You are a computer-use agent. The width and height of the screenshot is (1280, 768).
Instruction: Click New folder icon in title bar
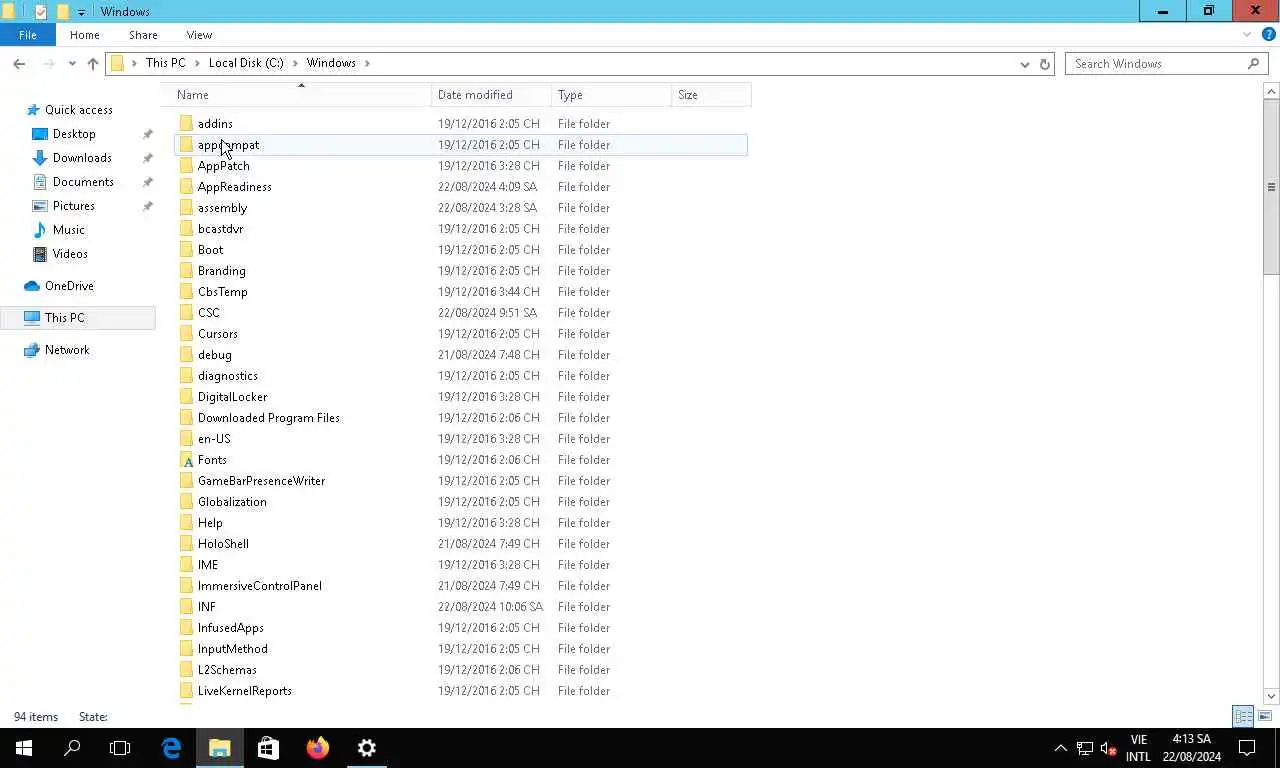(x=62, y=12)
